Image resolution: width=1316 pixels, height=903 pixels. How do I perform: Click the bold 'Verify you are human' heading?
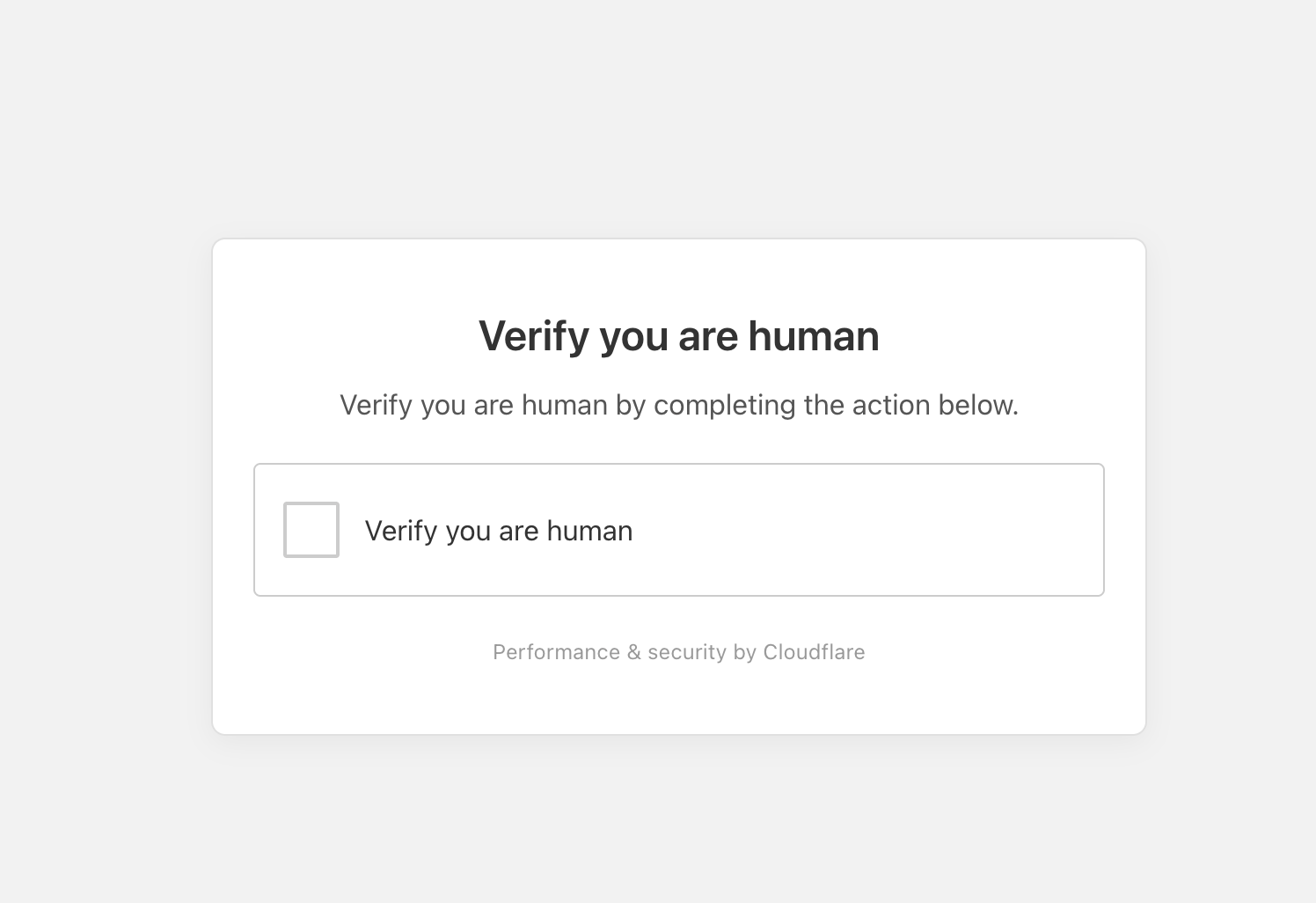pos(678,336)
